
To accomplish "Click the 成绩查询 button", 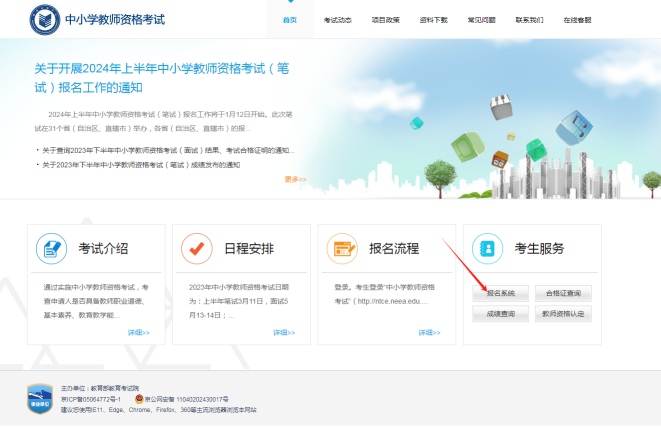I will (x=501, y=314).
